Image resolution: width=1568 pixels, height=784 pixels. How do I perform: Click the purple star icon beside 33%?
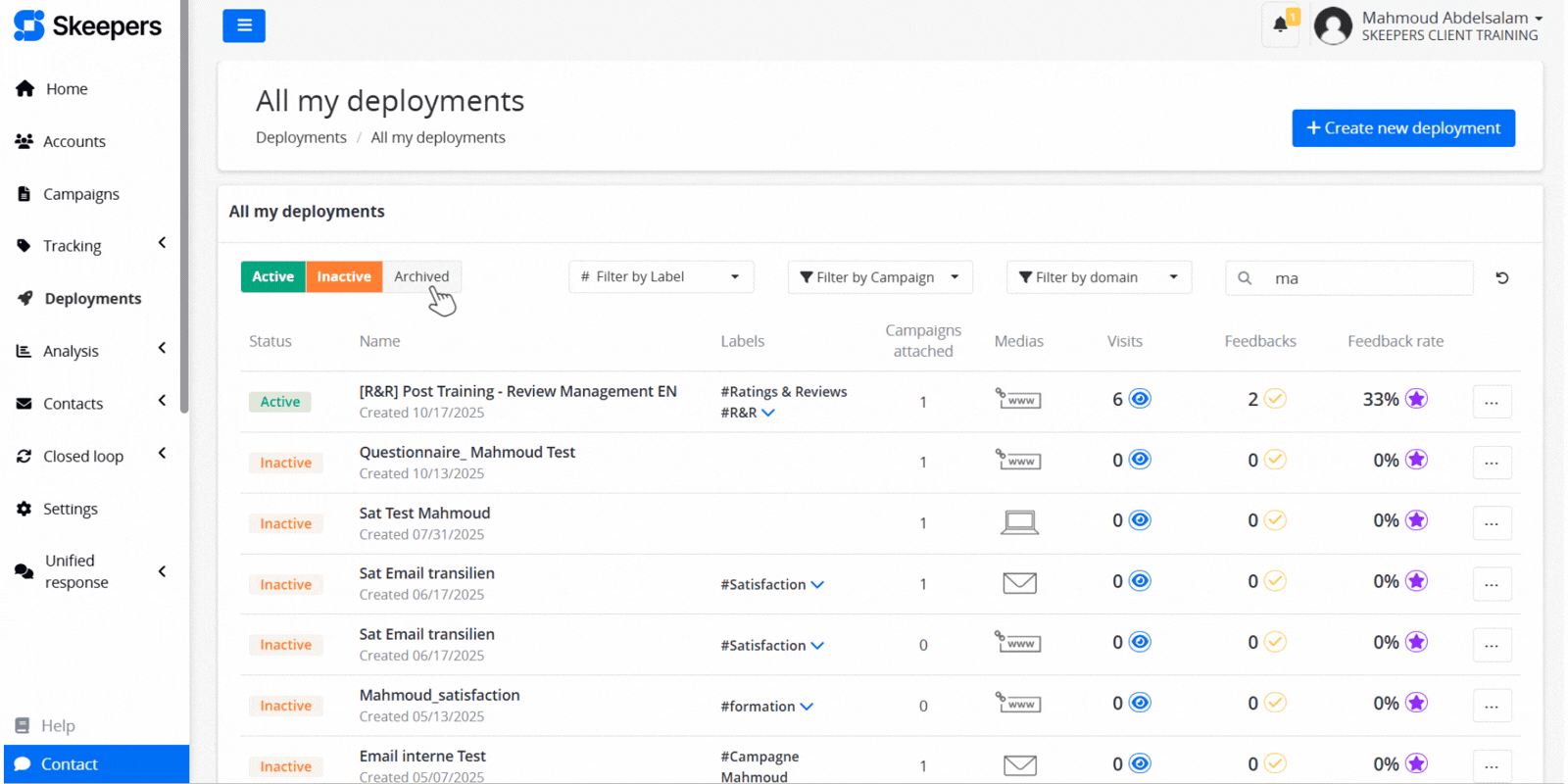[1416, 399]
